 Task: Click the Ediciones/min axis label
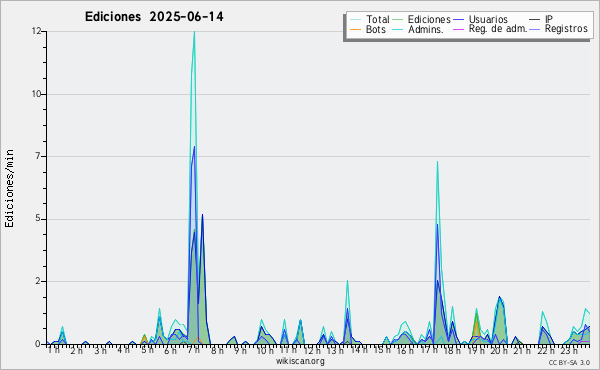pyautogui.click(x=9, y=188)
